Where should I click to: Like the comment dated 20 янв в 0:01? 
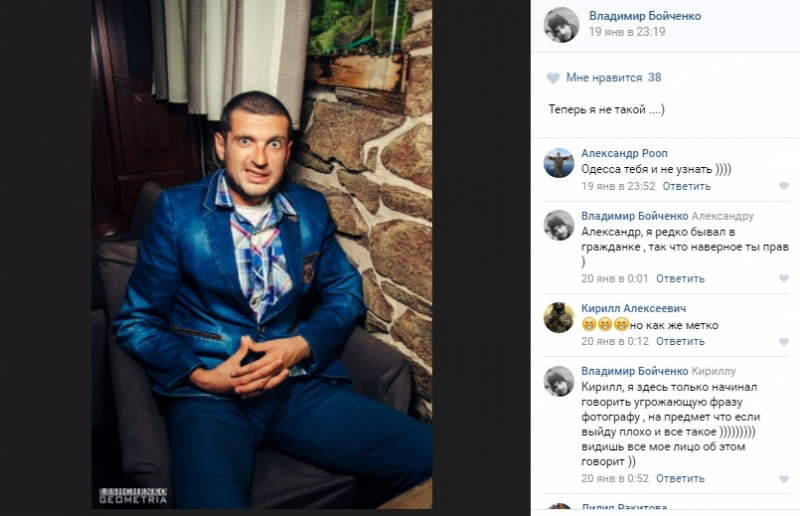coord(784,278)
